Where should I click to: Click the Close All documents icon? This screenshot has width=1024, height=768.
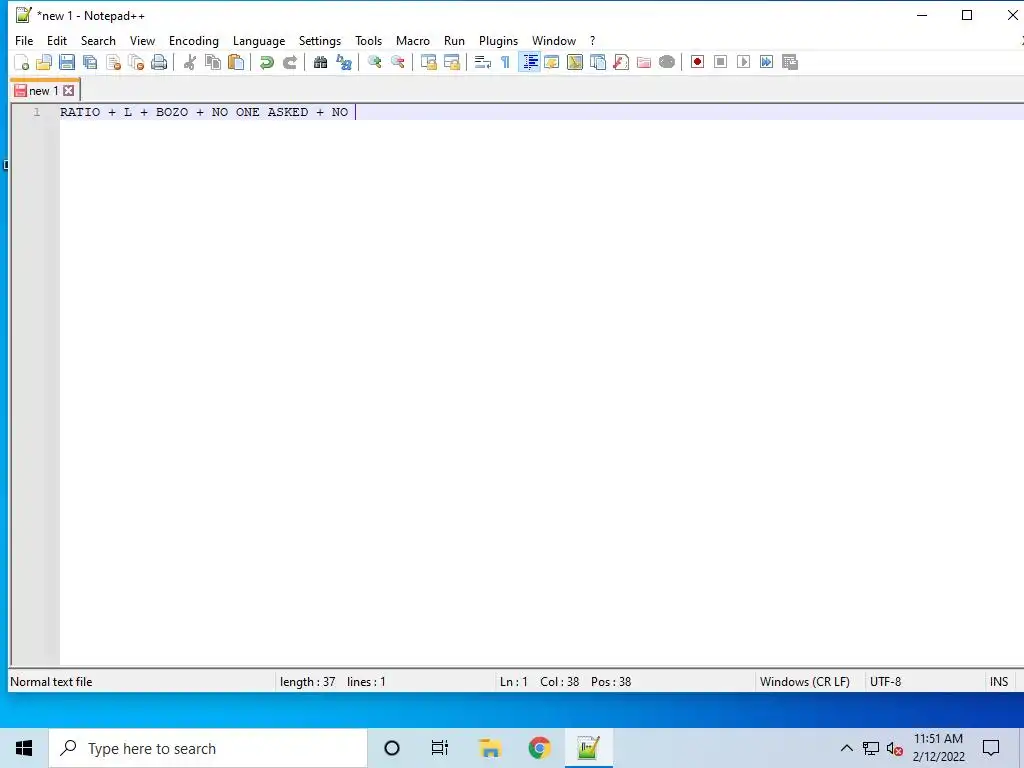[136, 62]
